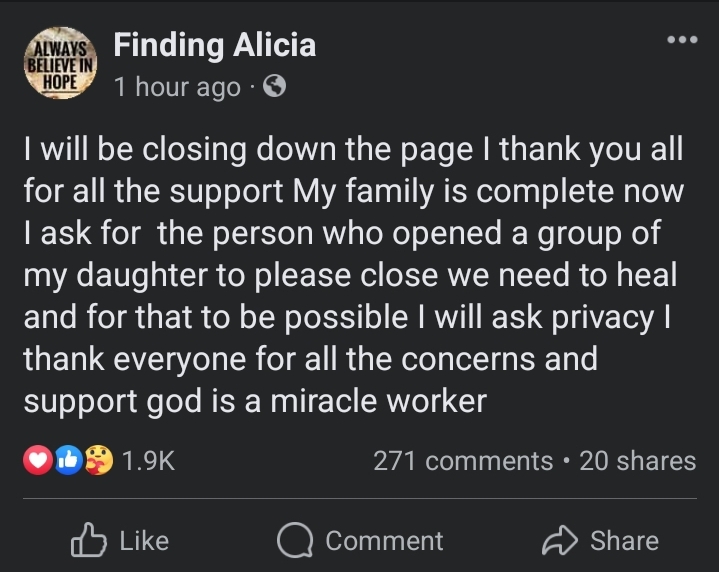Viewport: 719px width, 572px height.
Task: Select the Comment label text
Action: click(x=384, y=541)
